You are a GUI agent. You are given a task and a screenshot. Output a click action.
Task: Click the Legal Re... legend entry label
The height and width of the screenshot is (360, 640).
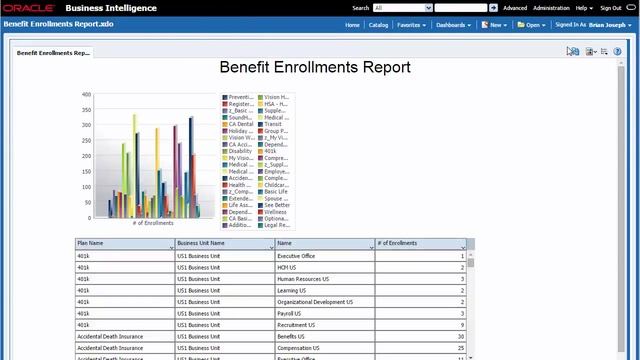coord(277,225)
